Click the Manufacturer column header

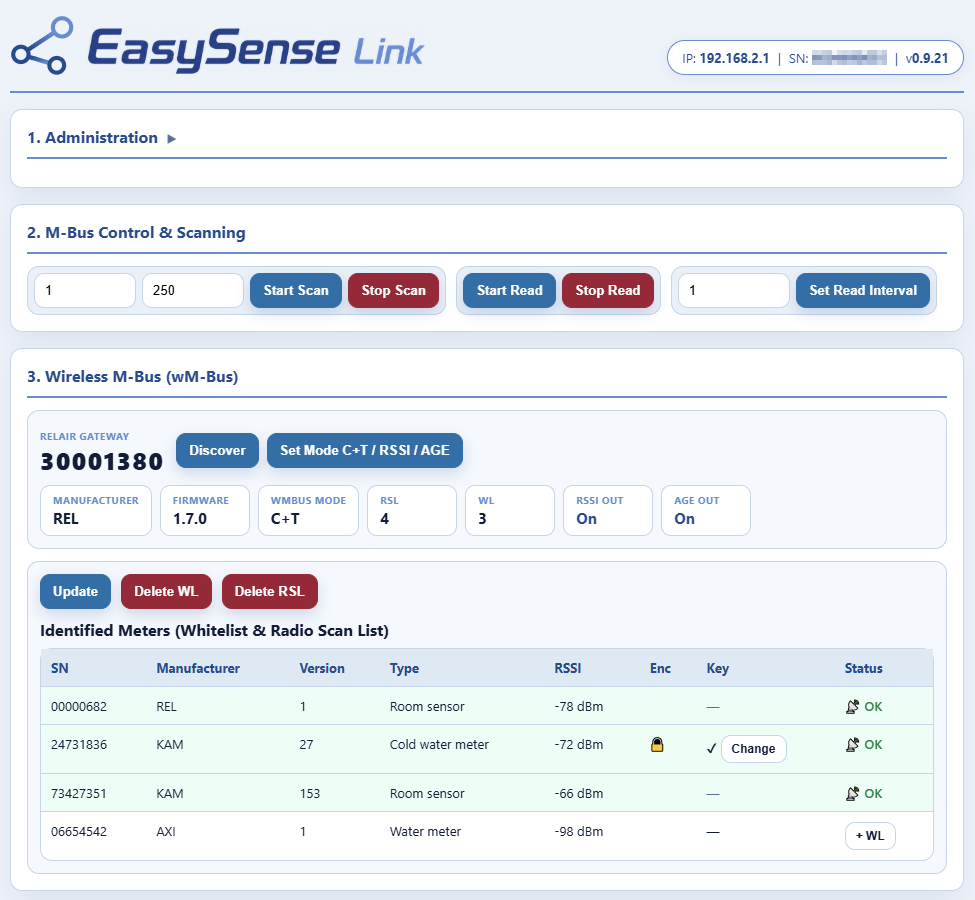pos(198,669)
